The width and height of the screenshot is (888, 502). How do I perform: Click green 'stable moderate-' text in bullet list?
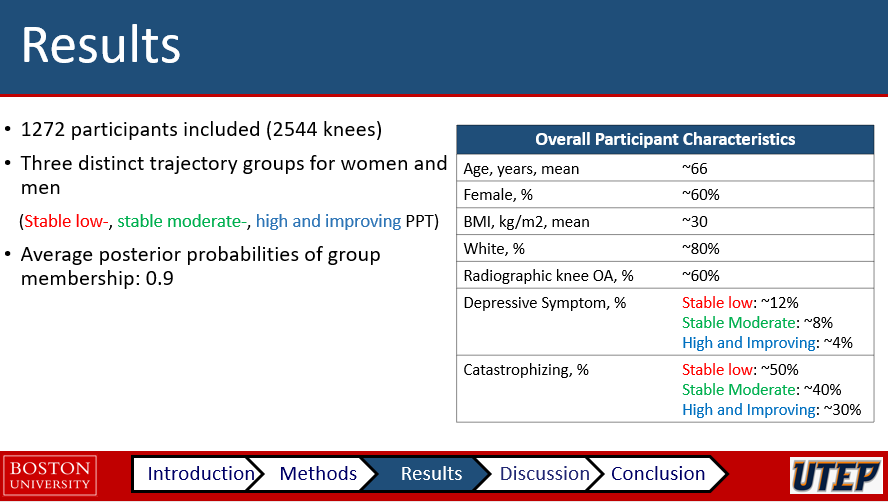[x=182, y=221]
